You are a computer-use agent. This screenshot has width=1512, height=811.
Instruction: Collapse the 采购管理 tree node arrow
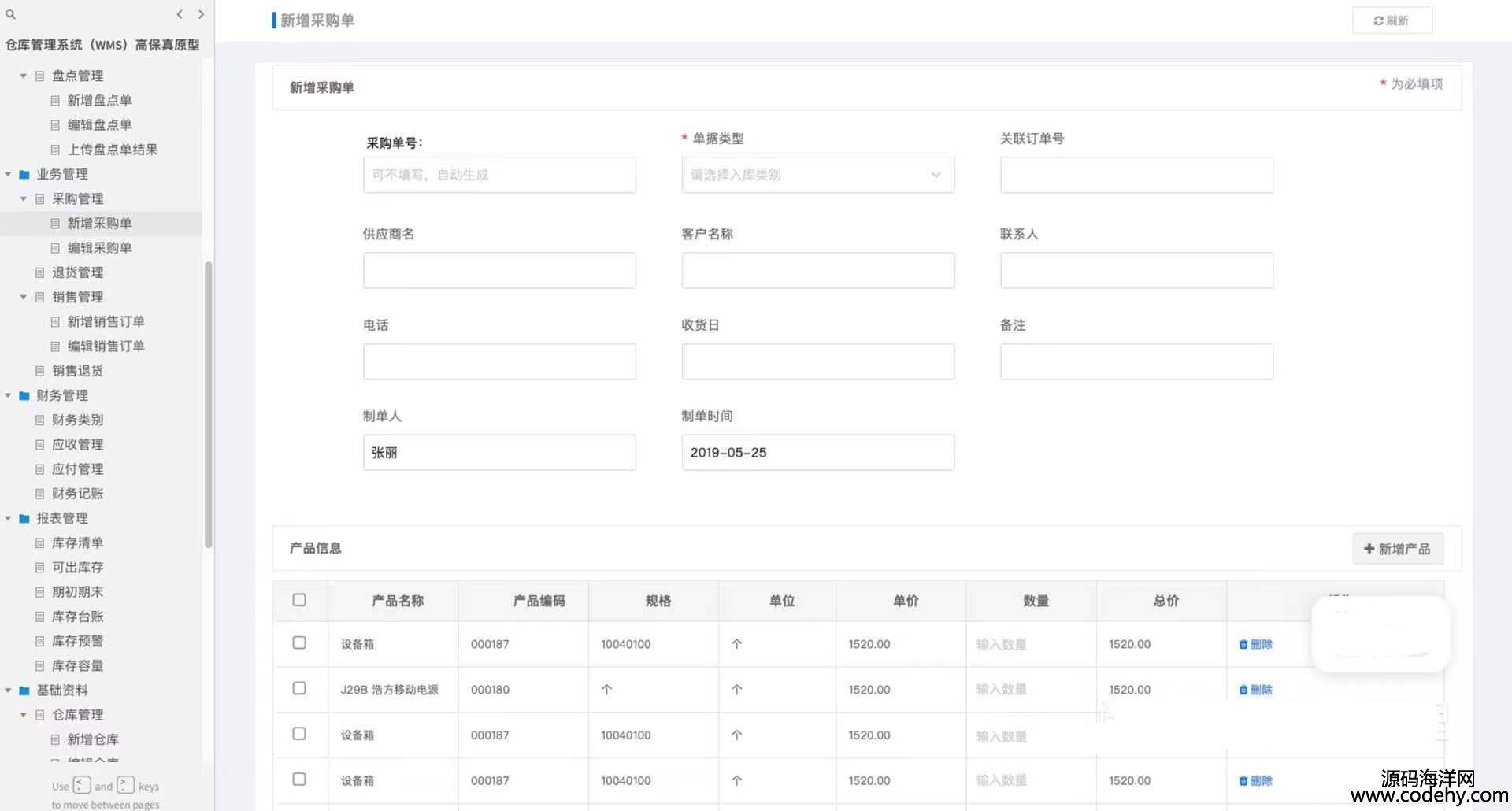[24, 198]
